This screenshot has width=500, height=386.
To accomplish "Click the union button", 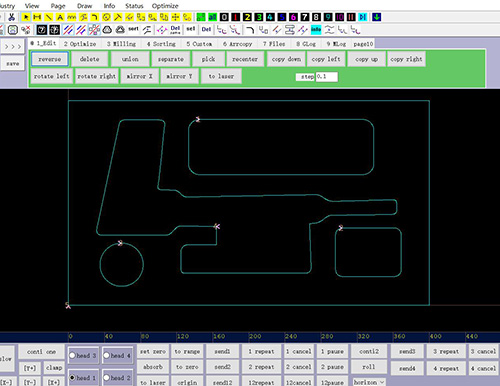I will tap(130, 59).
